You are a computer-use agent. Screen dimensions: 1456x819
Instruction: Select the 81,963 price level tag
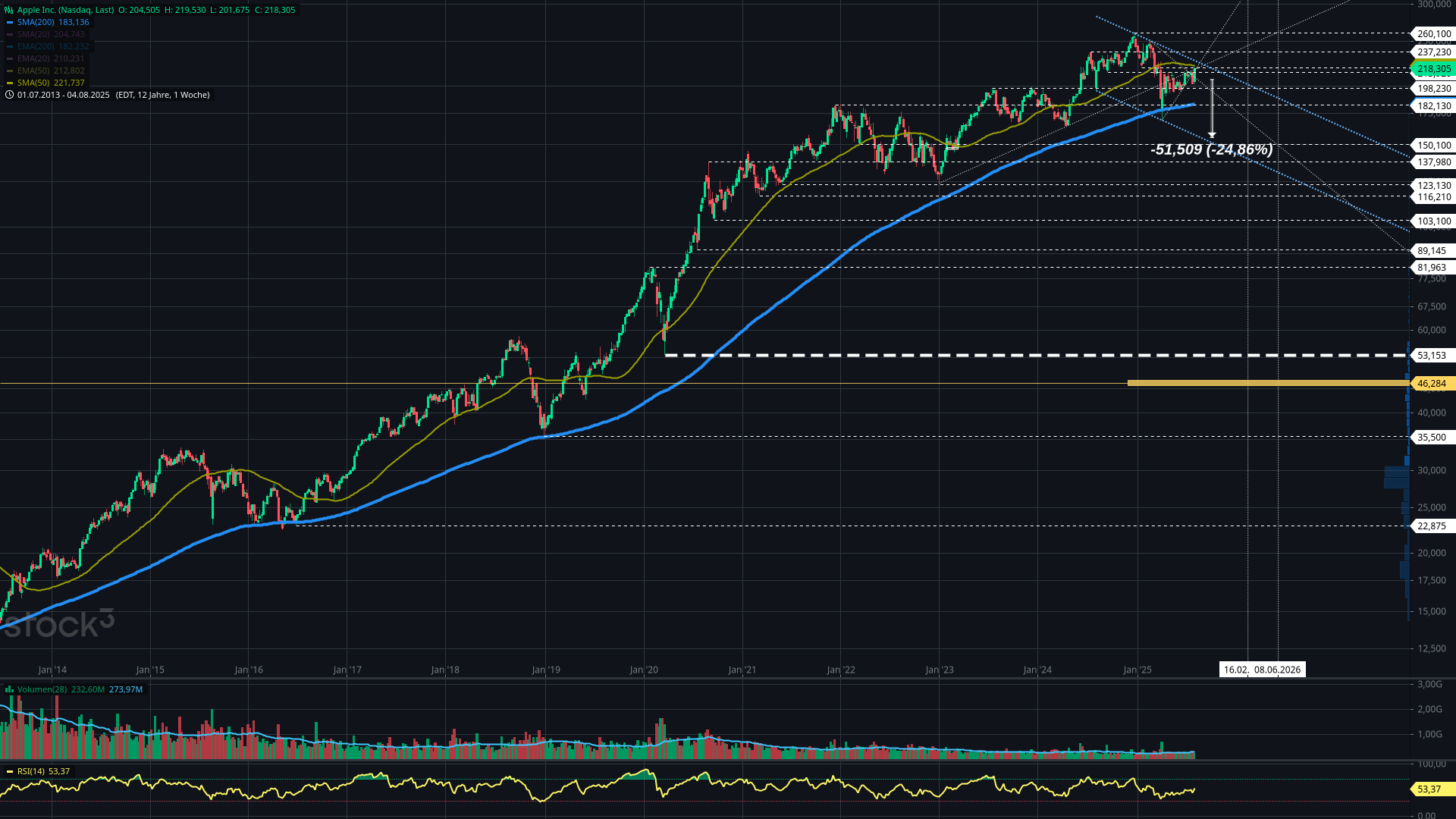(x=1432, y=268)
